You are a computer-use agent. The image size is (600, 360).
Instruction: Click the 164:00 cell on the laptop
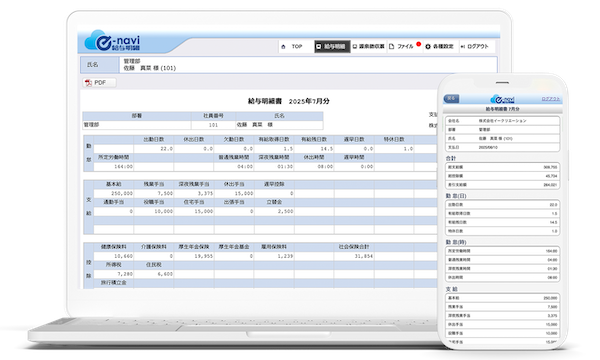(113, 167)
